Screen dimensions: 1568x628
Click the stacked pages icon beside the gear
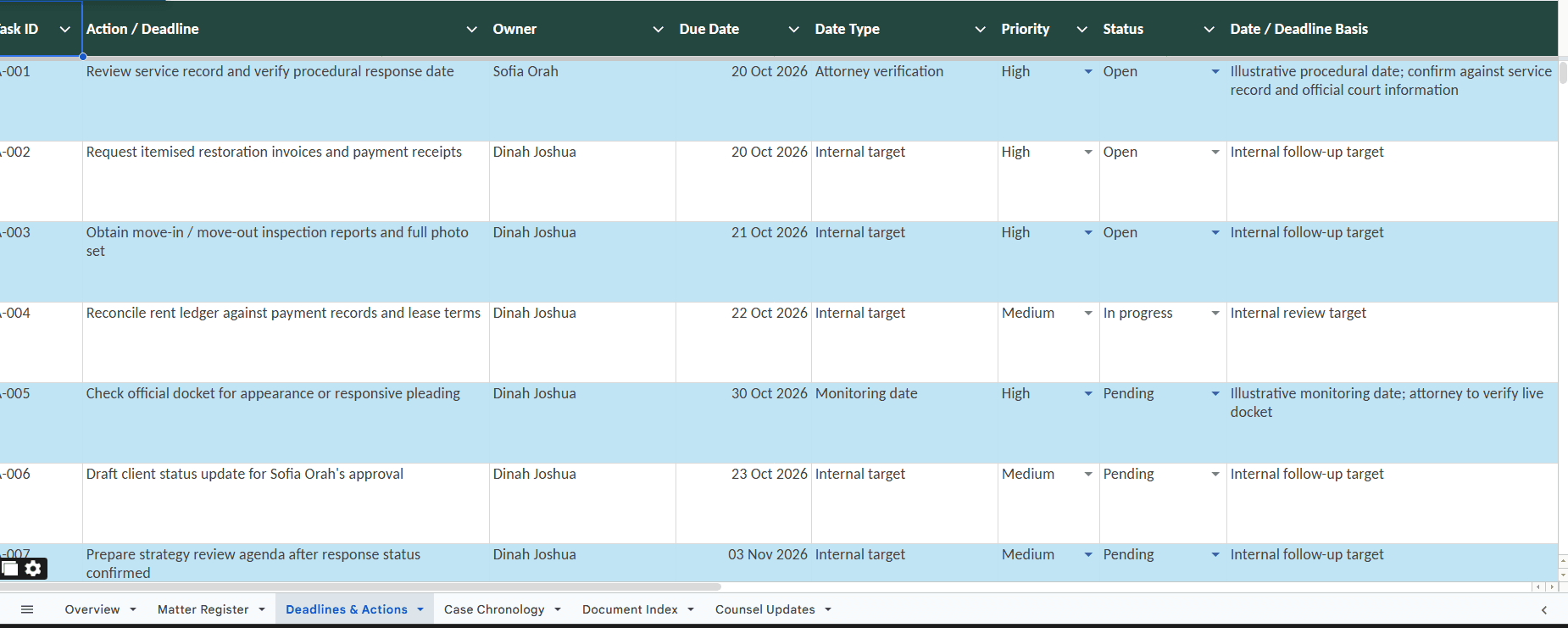10,569
